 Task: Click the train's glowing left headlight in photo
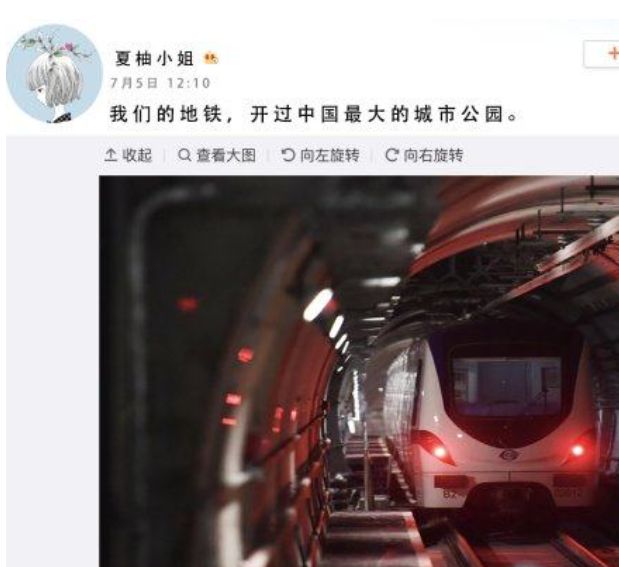pyautogui.click(x=439, y=451)
